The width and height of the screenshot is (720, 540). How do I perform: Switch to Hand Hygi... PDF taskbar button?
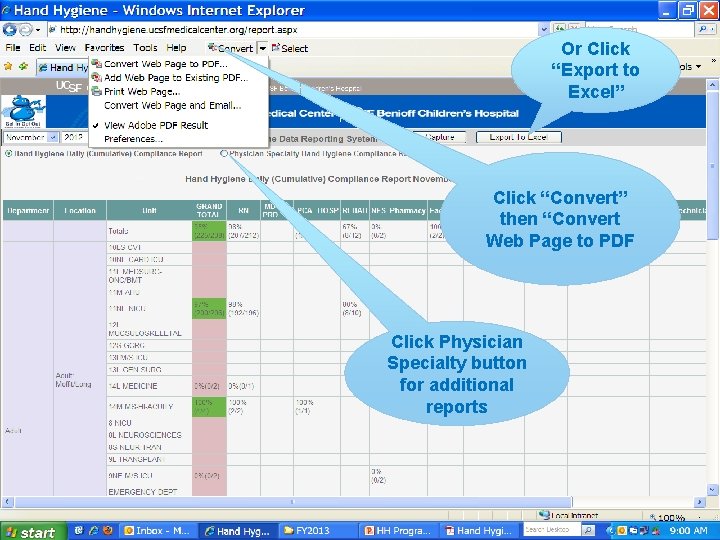[479, 531]
